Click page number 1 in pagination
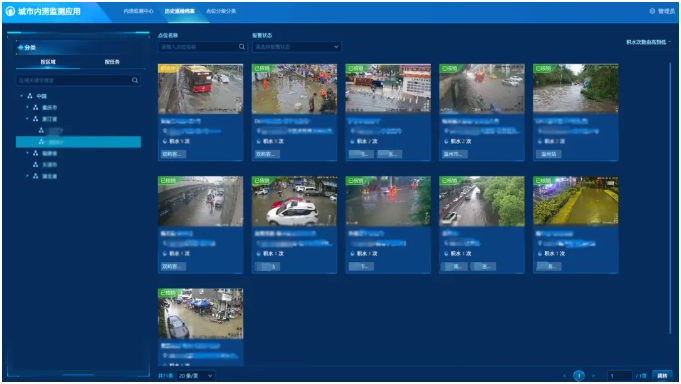Viewport: 681px width, 384px height. (x=579, y=376)
